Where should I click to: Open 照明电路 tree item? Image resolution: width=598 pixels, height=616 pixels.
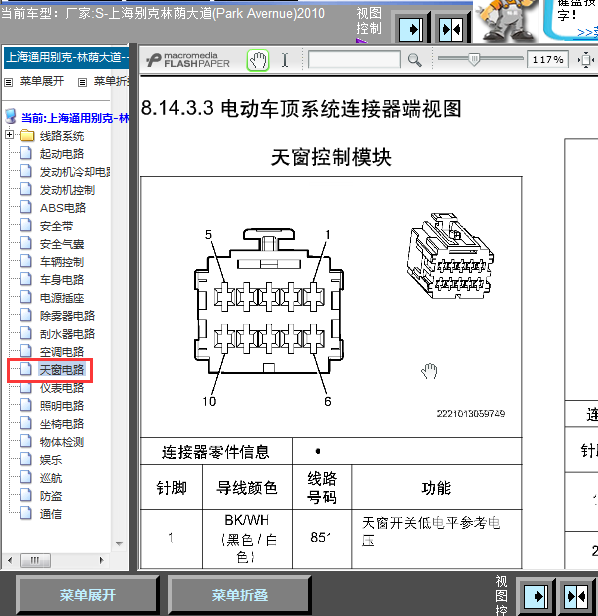pyautogui.click(x=62, y=405)
